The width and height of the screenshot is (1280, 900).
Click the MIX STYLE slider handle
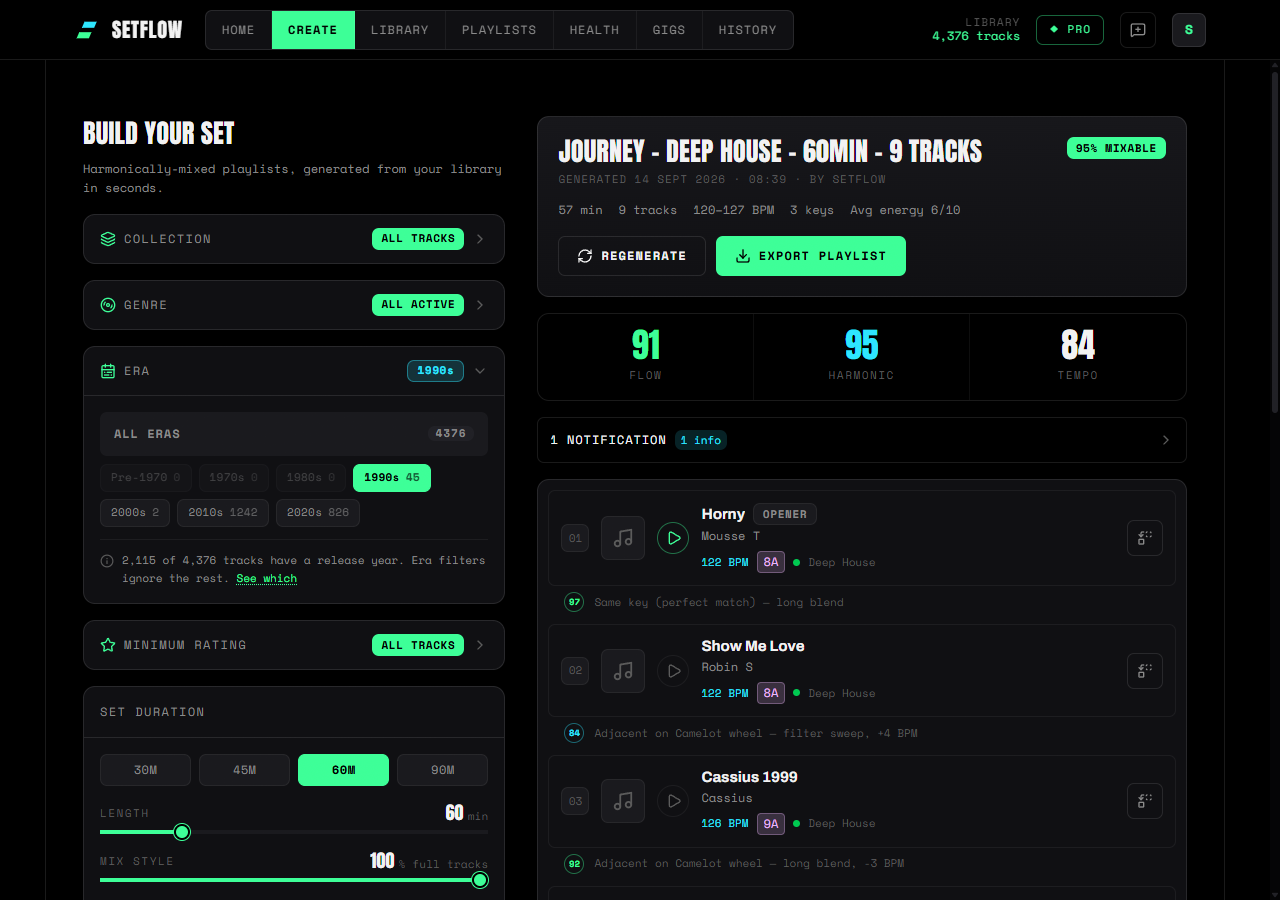pos(480,880)
